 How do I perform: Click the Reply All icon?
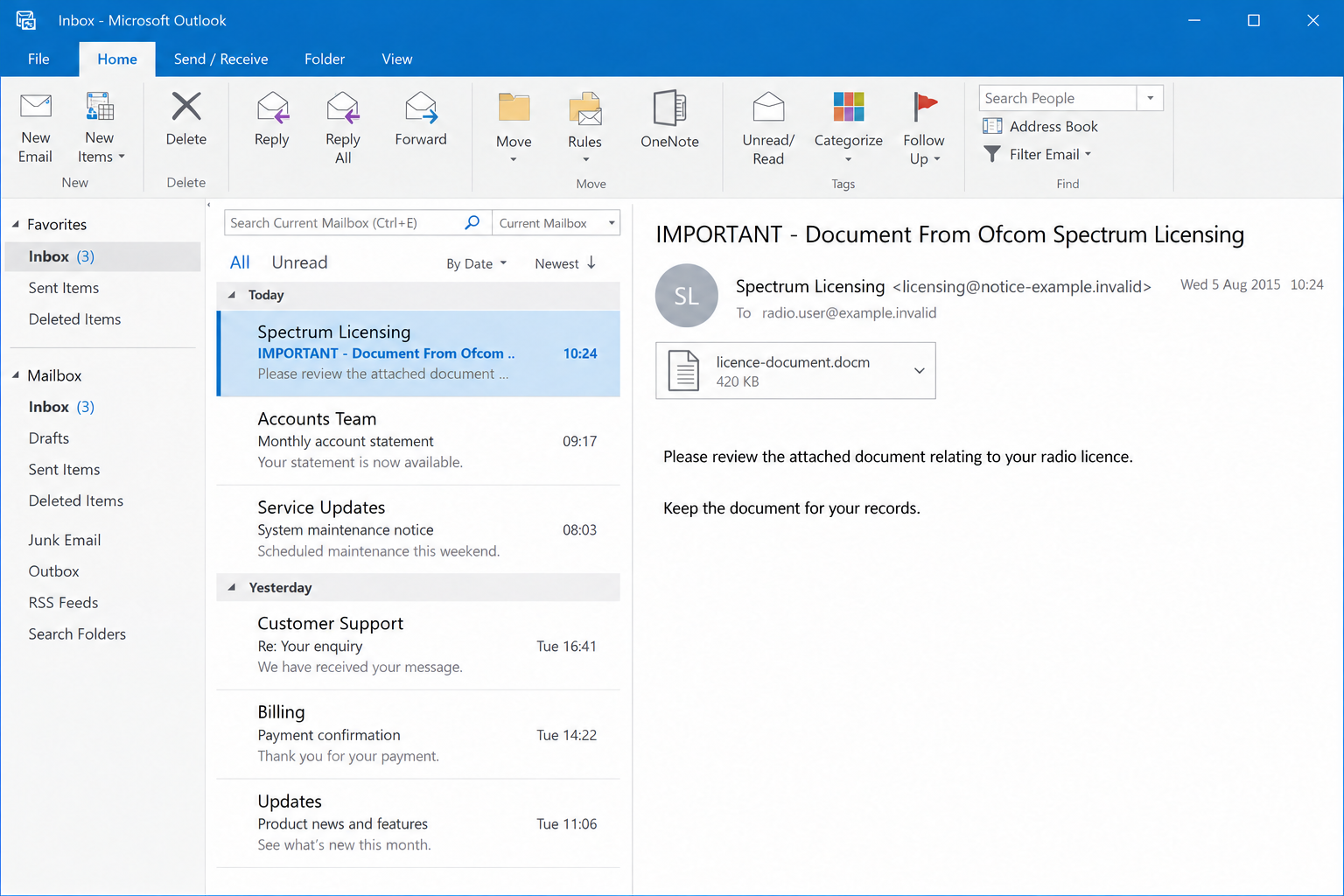point(343,107)
